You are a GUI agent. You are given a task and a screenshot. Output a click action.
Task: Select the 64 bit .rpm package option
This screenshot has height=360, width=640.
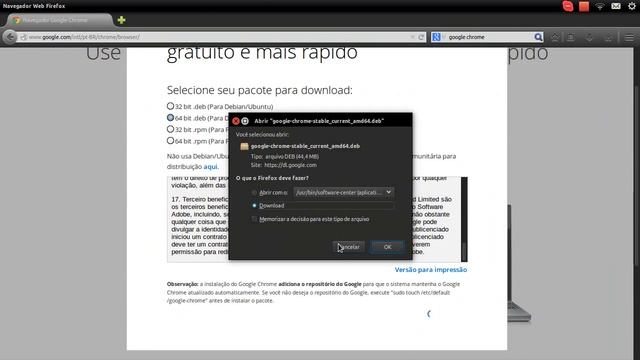170,140
